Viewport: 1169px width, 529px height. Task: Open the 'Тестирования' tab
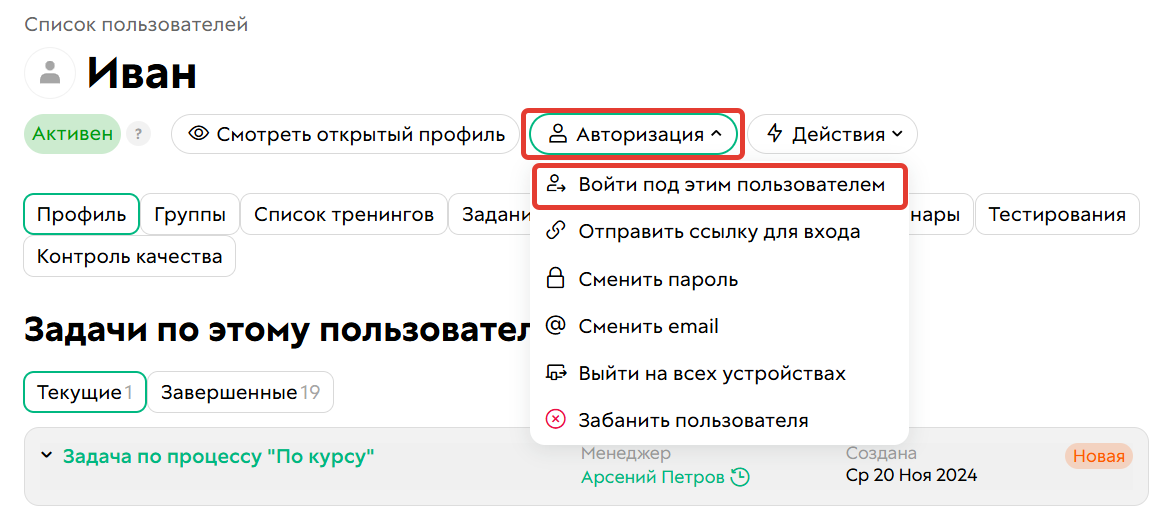(1057, 215)
